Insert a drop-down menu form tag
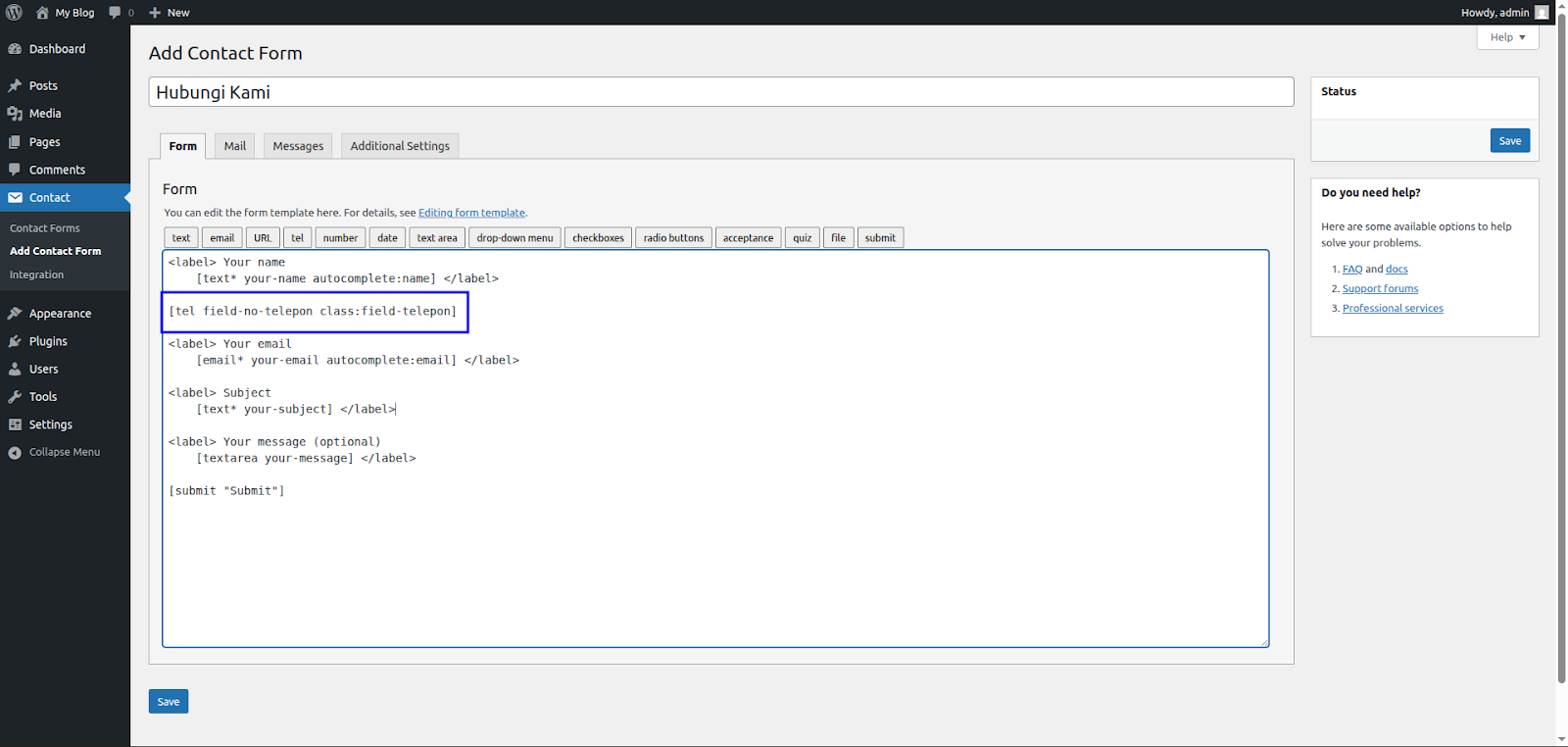 click(x=514, y=238)
